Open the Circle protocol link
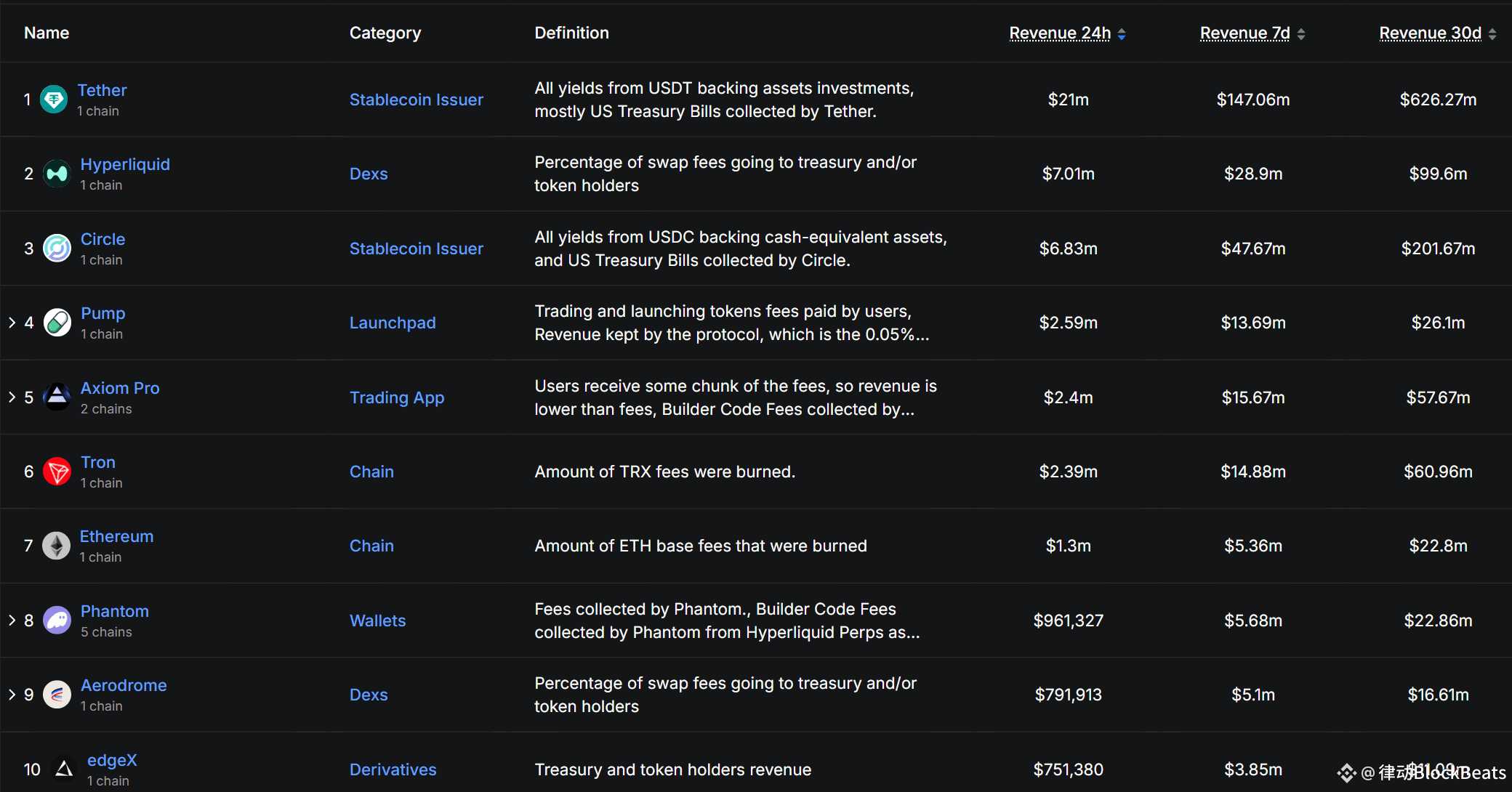 pyautogui.click(x=102, y=239)
